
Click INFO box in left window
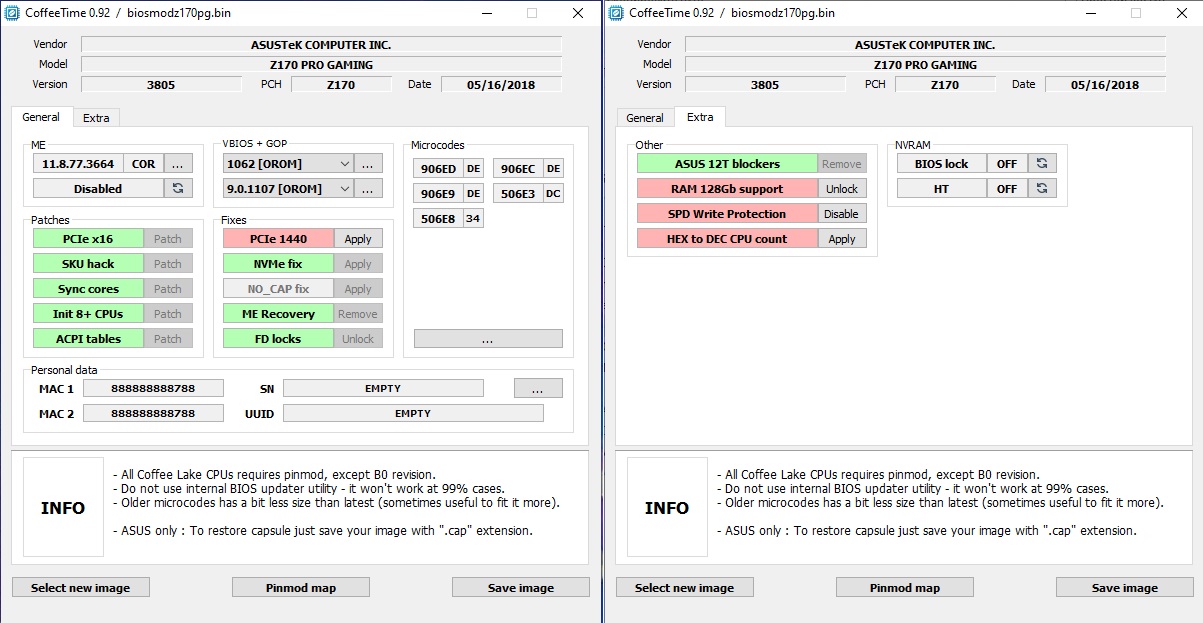tap(63, 507)
